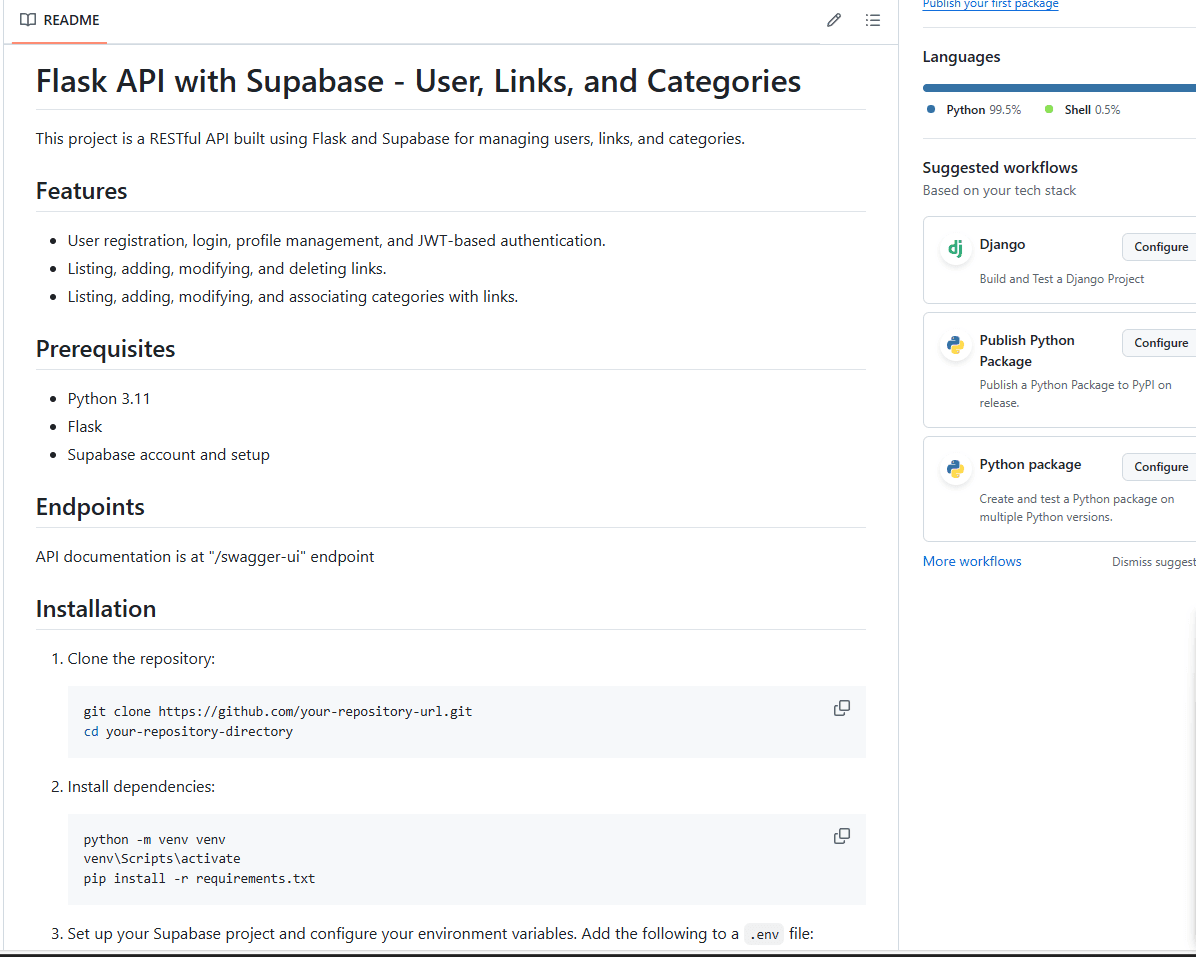
Task: Click the languages usage bar
Action: coord(1058,88)
